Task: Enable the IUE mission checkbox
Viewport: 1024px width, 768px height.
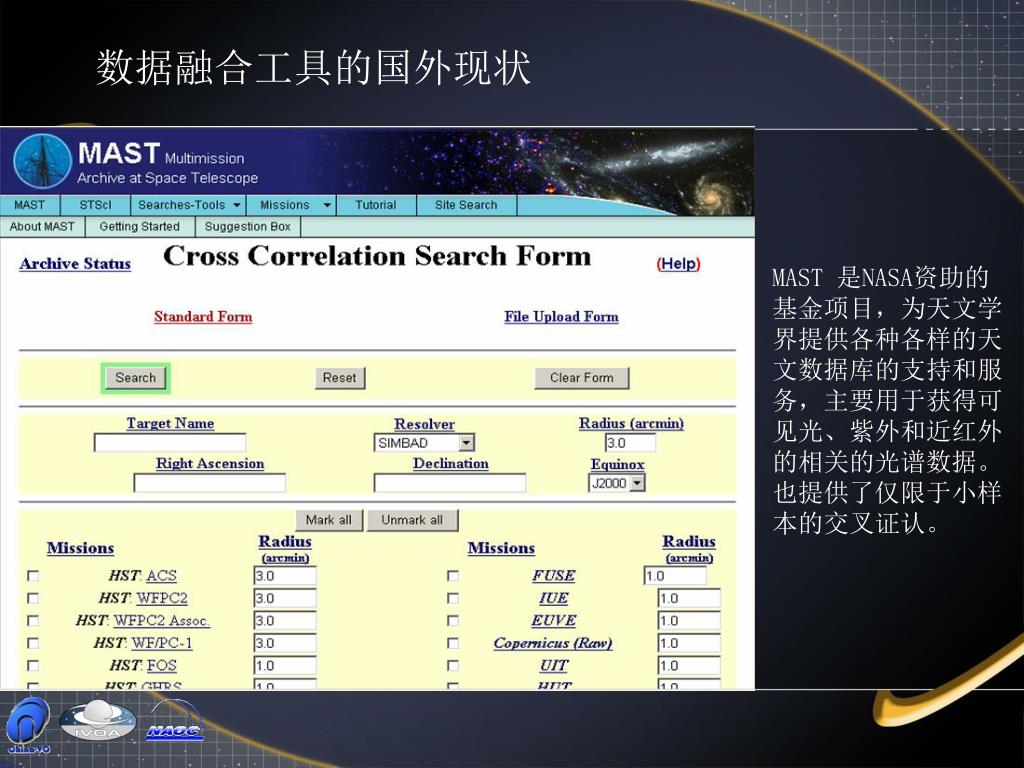Action: coord(453,598)
